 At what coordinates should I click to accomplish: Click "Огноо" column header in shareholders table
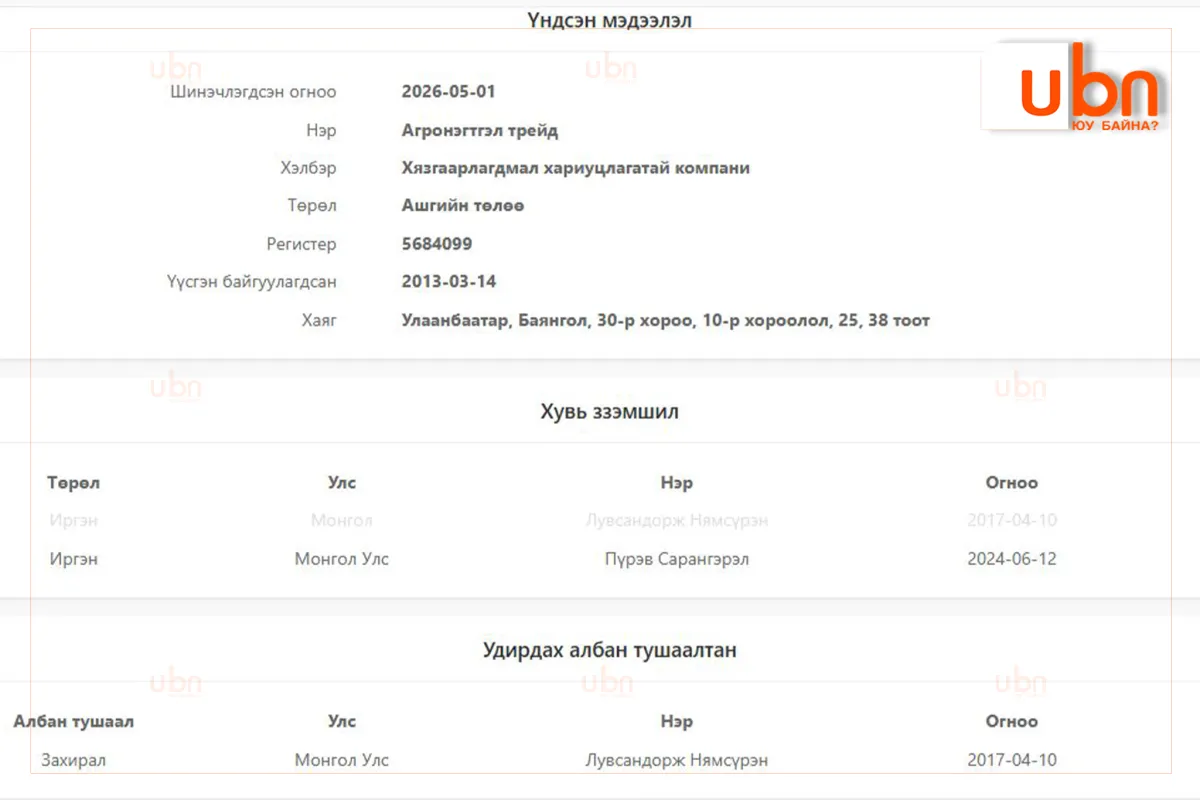(1012, 483)
